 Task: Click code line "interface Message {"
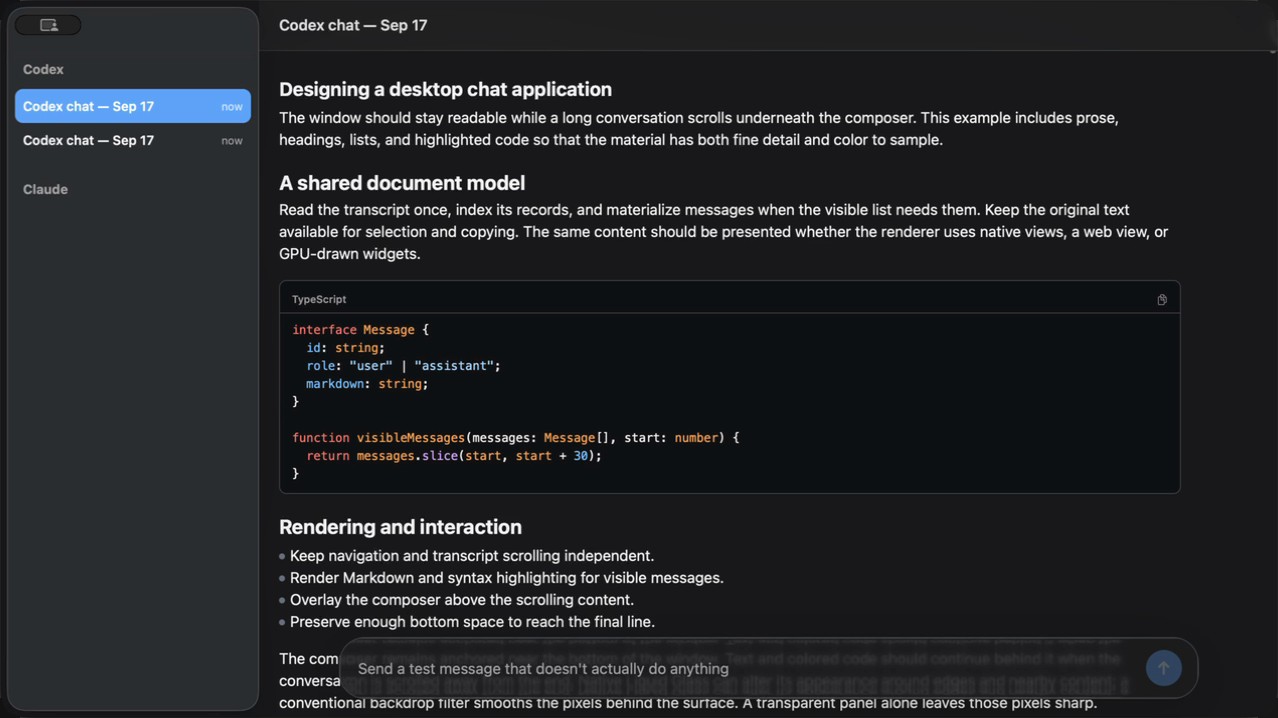tap(360, 330)
